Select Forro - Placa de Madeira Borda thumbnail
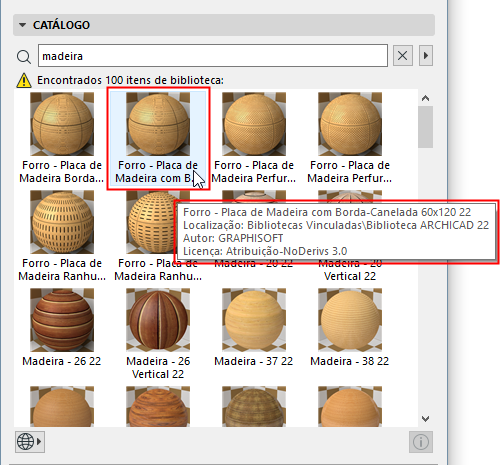This screenshot has width=500, height=465. pyautogui.click(x=62, y=138)
